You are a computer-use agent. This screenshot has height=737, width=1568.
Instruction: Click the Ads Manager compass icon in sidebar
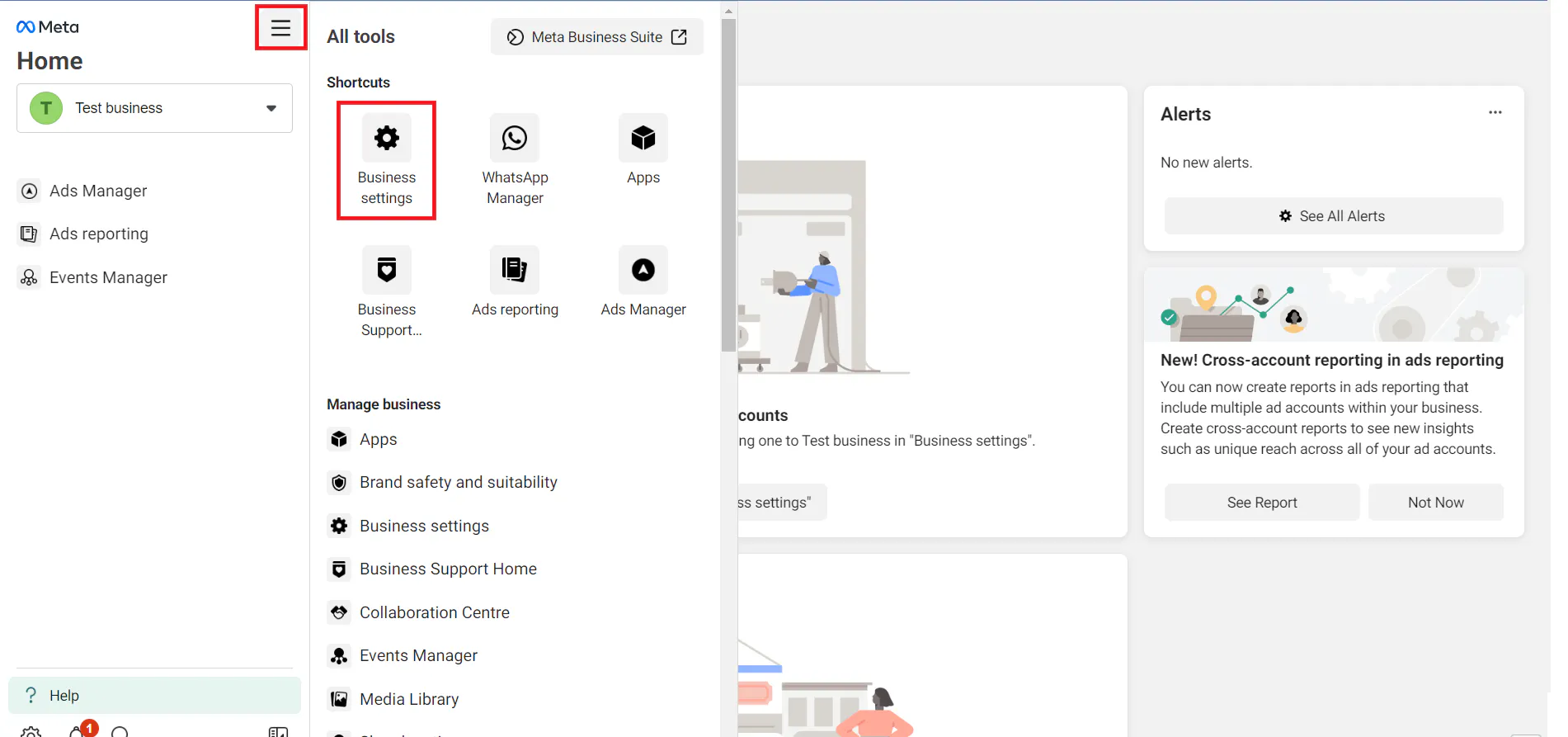(30, 191)
